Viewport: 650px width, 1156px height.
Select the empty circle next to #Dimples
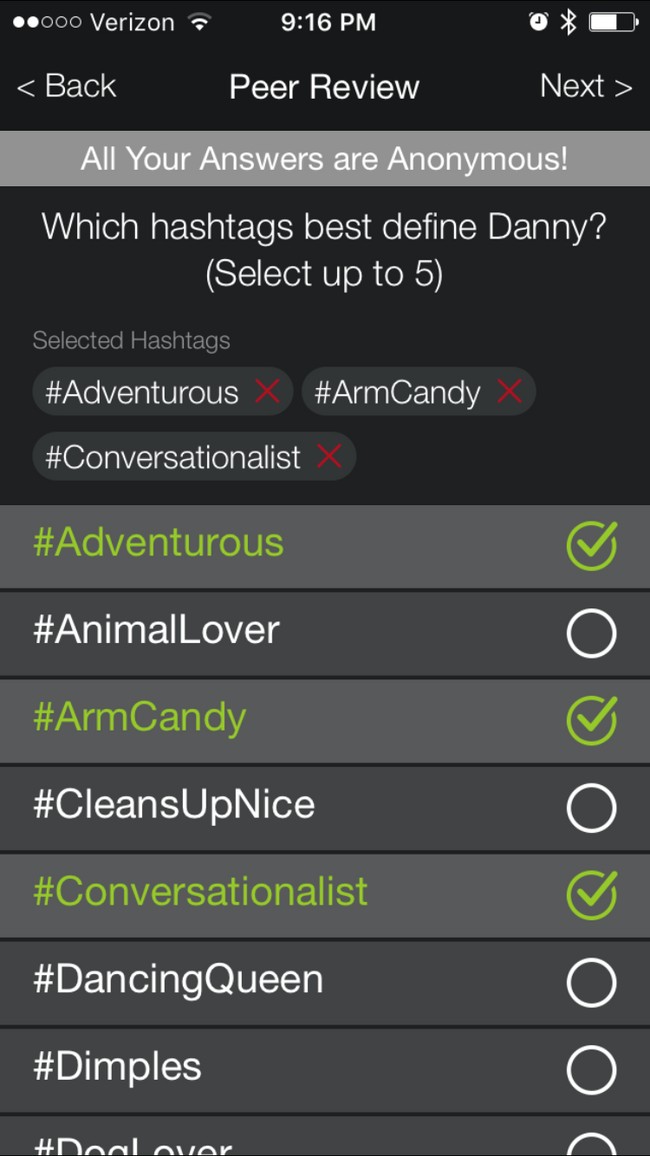[591, 1070]
